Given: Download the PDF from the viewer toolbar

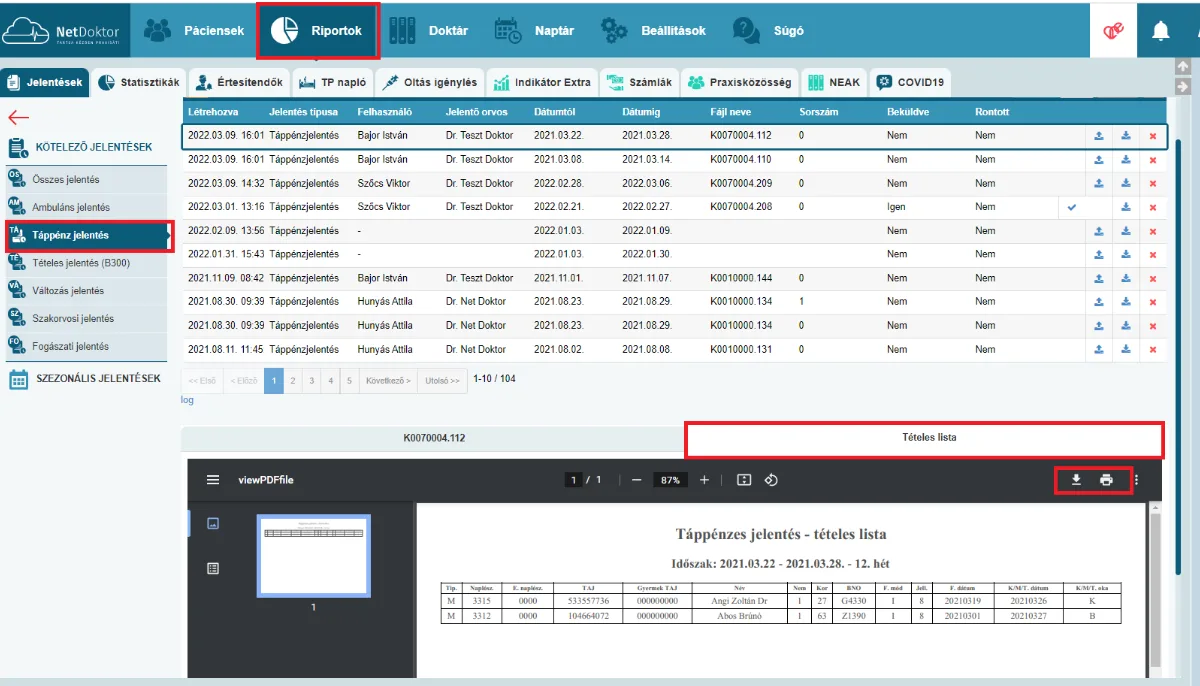Looking at the screenshot, I should point(1076,480).
